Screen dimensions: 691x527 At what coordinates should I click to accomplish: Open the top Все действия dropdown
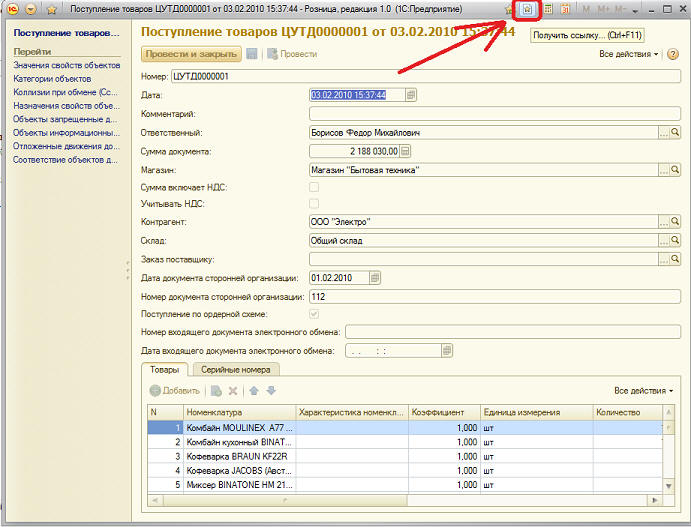click(628, 54)
